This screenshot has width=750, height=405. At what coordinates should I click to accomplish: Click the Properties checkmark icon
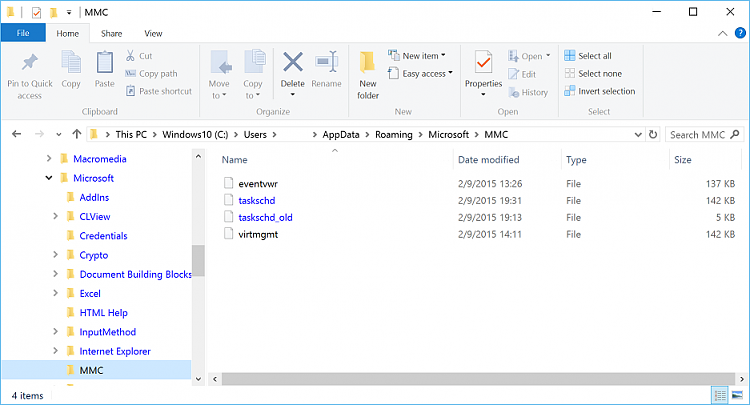pyautogui.click(x=484, y=63)
